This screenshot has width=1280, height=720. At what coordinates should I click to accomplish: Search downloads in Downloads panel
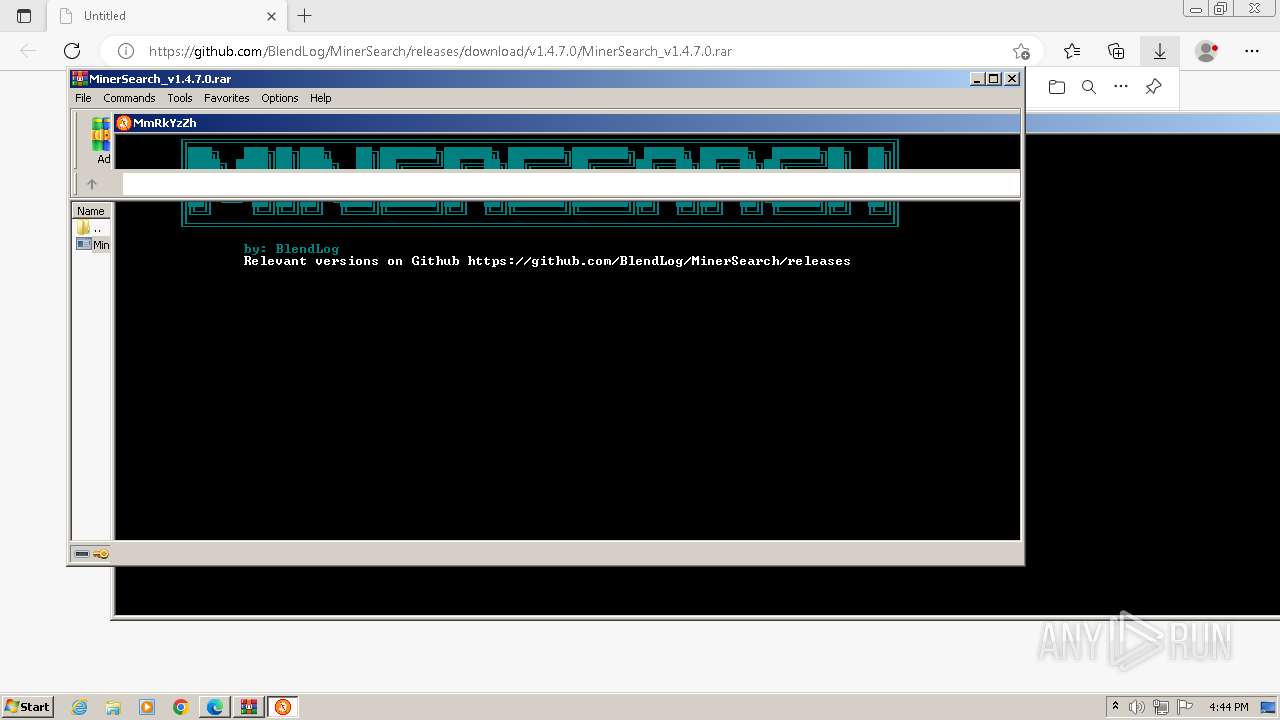[1089, 87]
